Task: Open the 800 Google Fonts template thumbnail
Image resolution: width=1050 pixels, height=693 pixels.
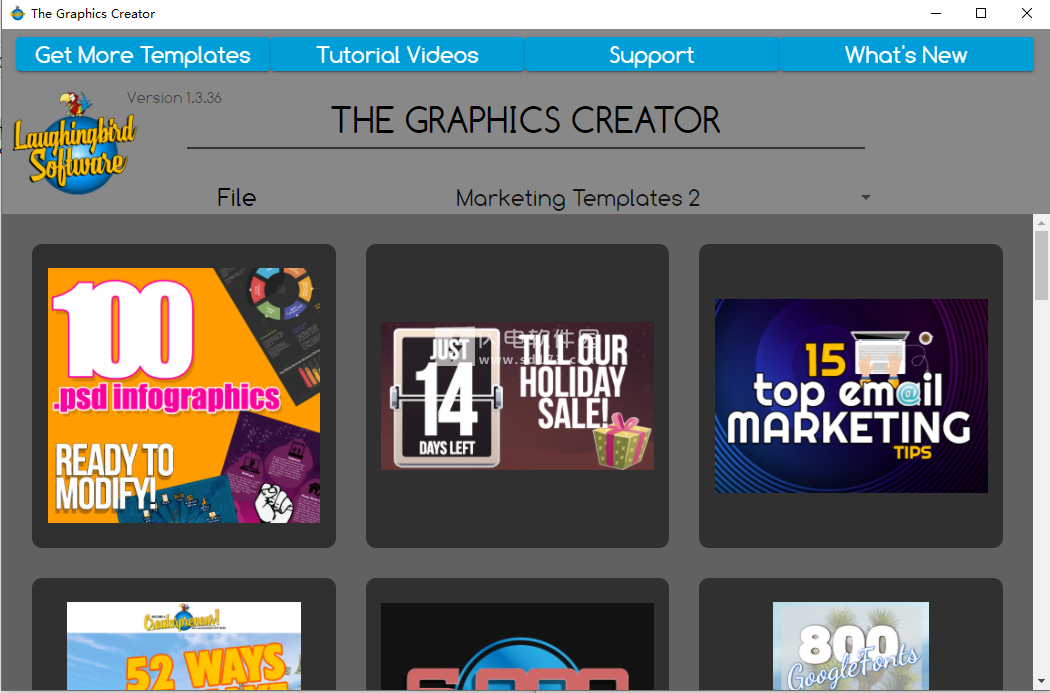Action: [850, 645]
